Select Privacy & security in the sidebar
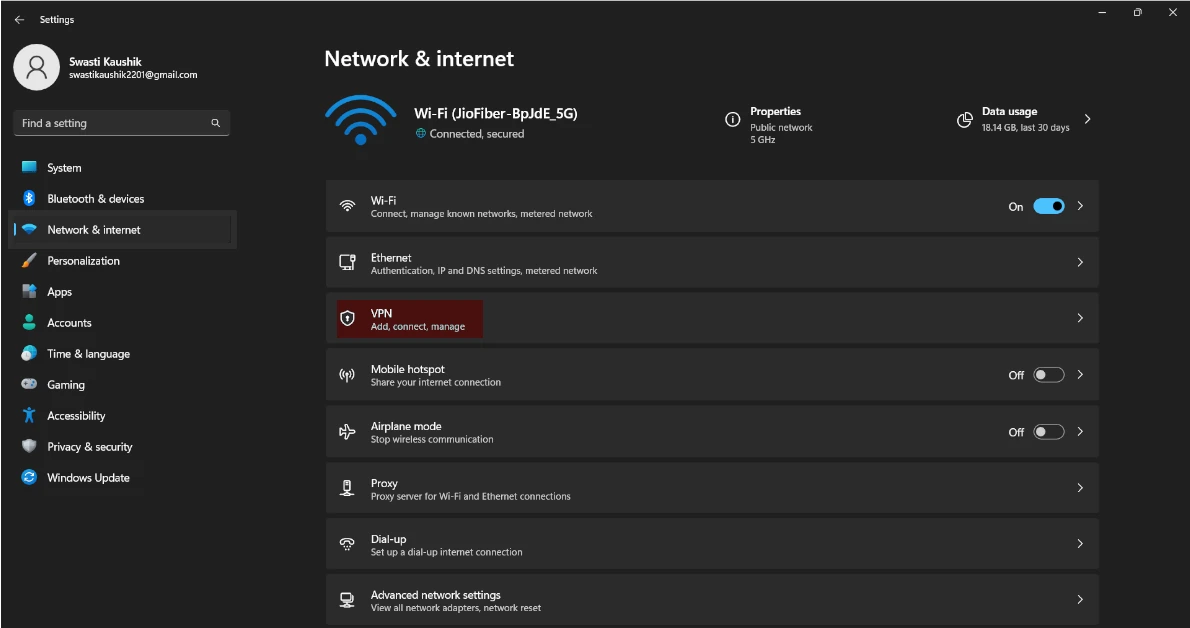Screen dimensions: 1190x628 coord(89,447)
